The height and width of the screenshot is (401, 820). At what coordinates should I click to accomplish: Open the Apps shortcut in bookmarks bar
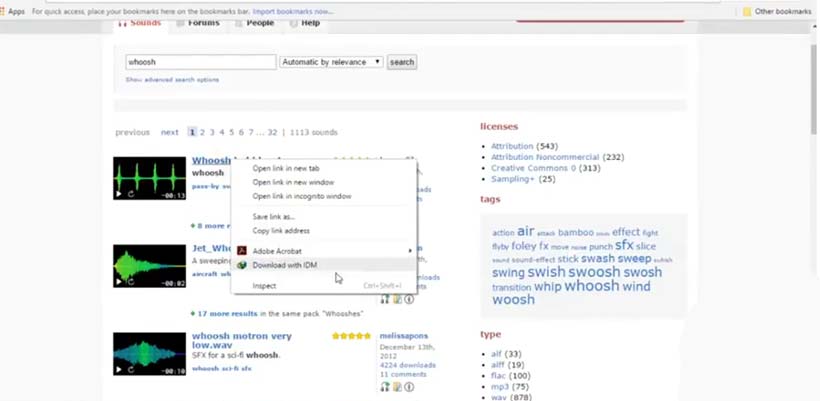pos(13,11)
